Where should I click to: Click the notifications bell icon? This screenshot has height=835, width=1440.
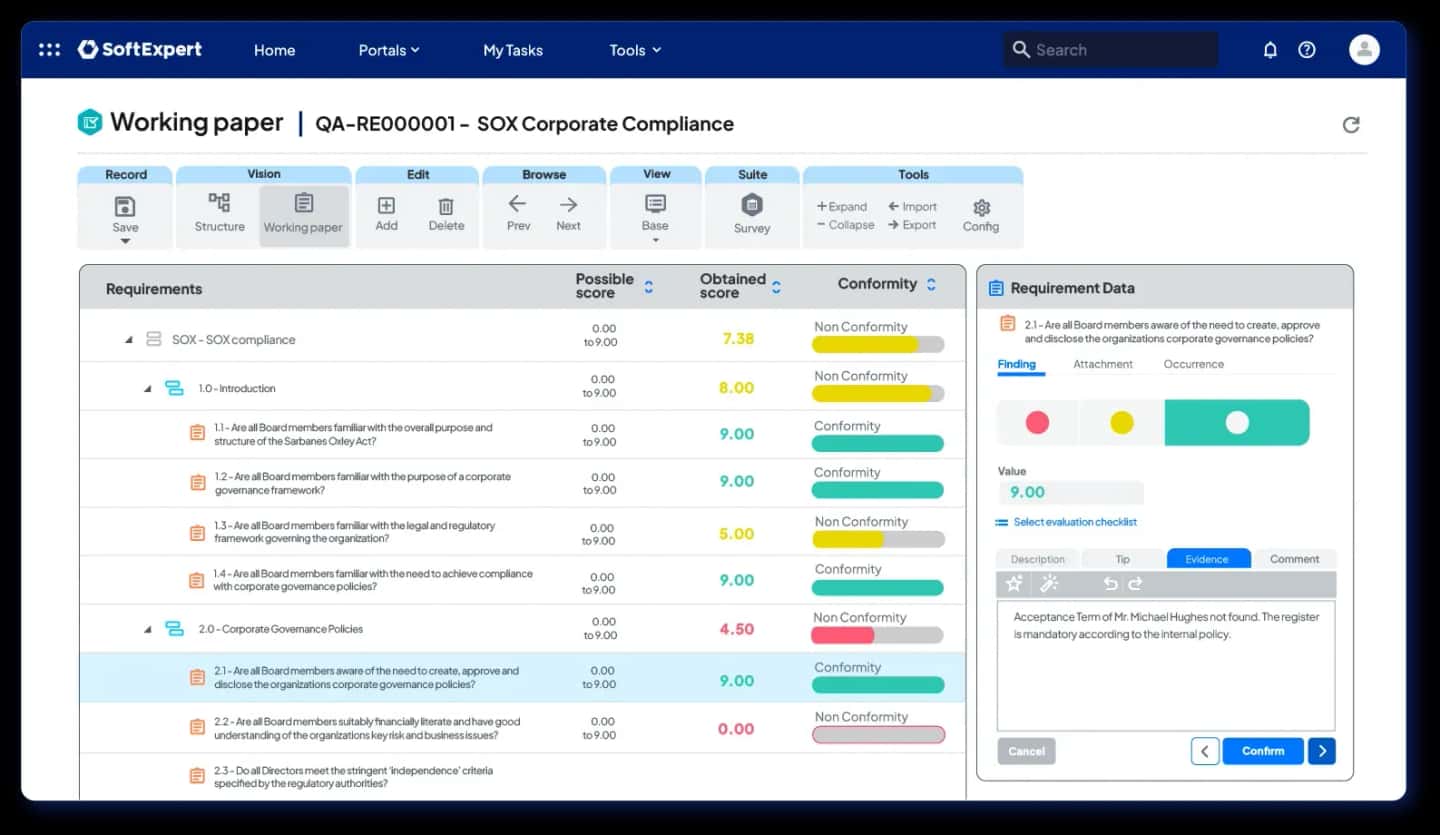(1270, 50)
